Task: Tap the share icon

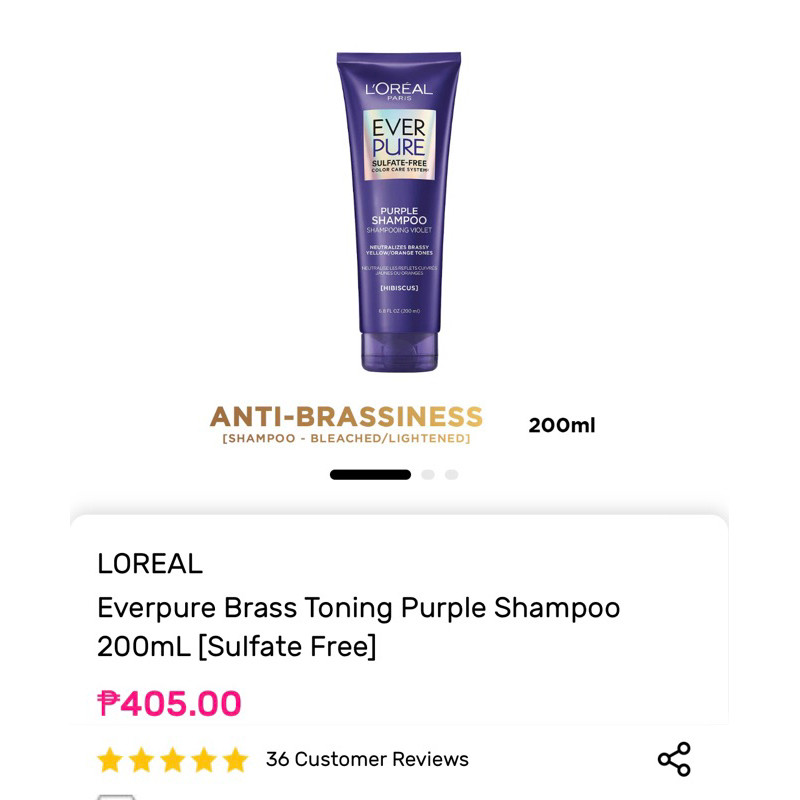Action: [674, 759]
